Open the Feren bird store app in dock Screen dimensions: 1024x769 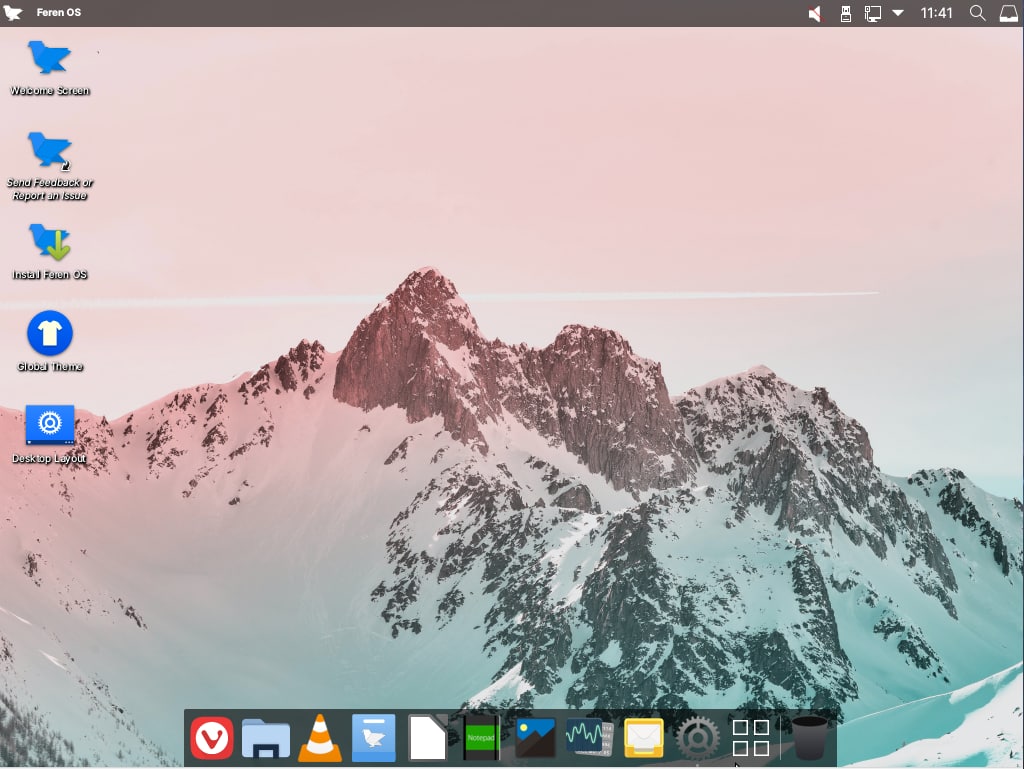[374, 738]
